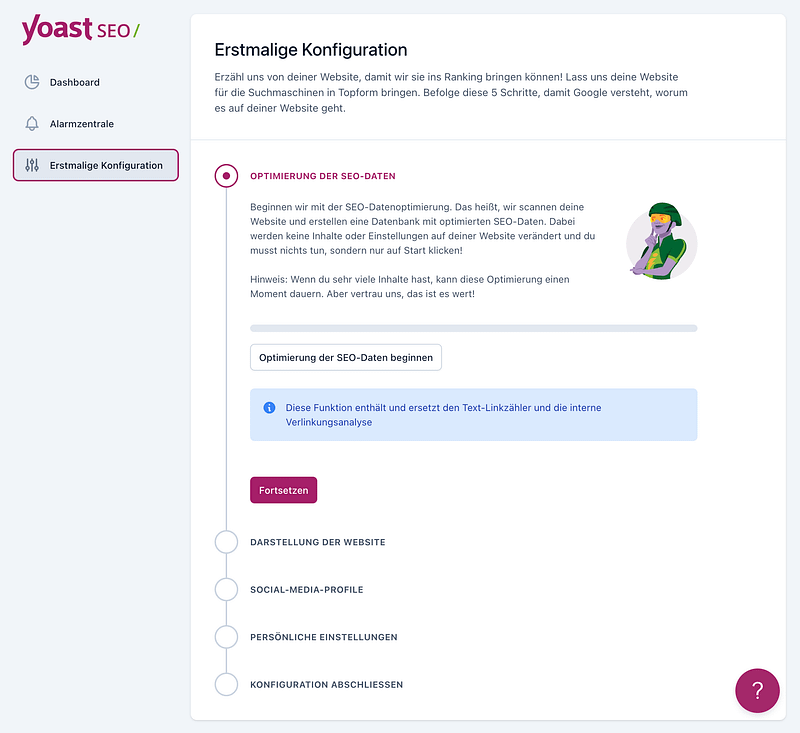Open the Dashboard menu item
The height and width of the screenshot is (733, 800).
pyautogui.click(x=75, y=82)
